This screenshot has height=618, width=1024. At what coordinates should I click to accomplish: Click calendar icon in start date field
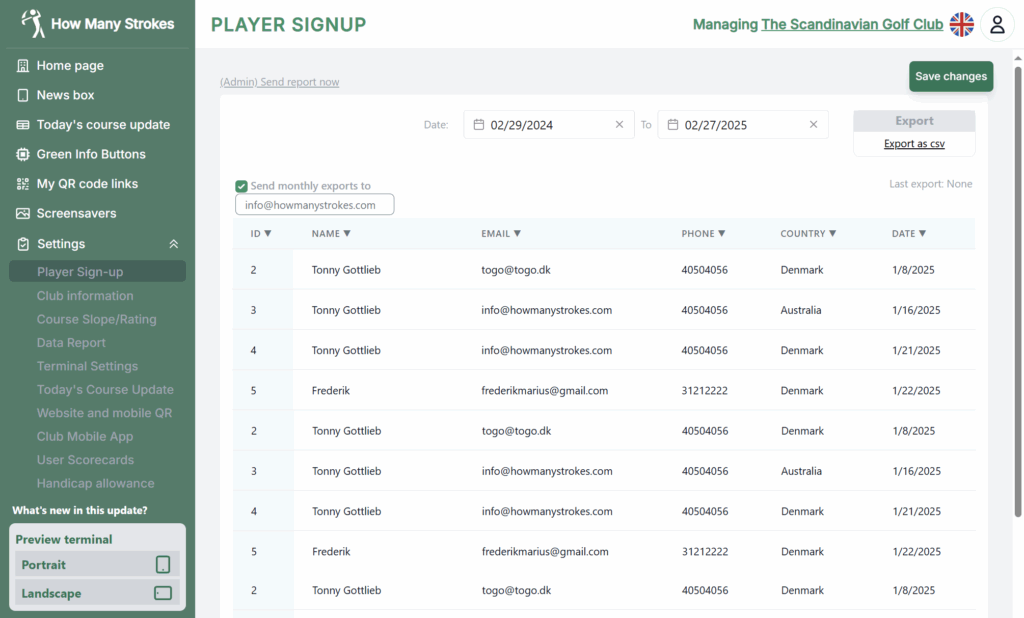click(479, 124)
